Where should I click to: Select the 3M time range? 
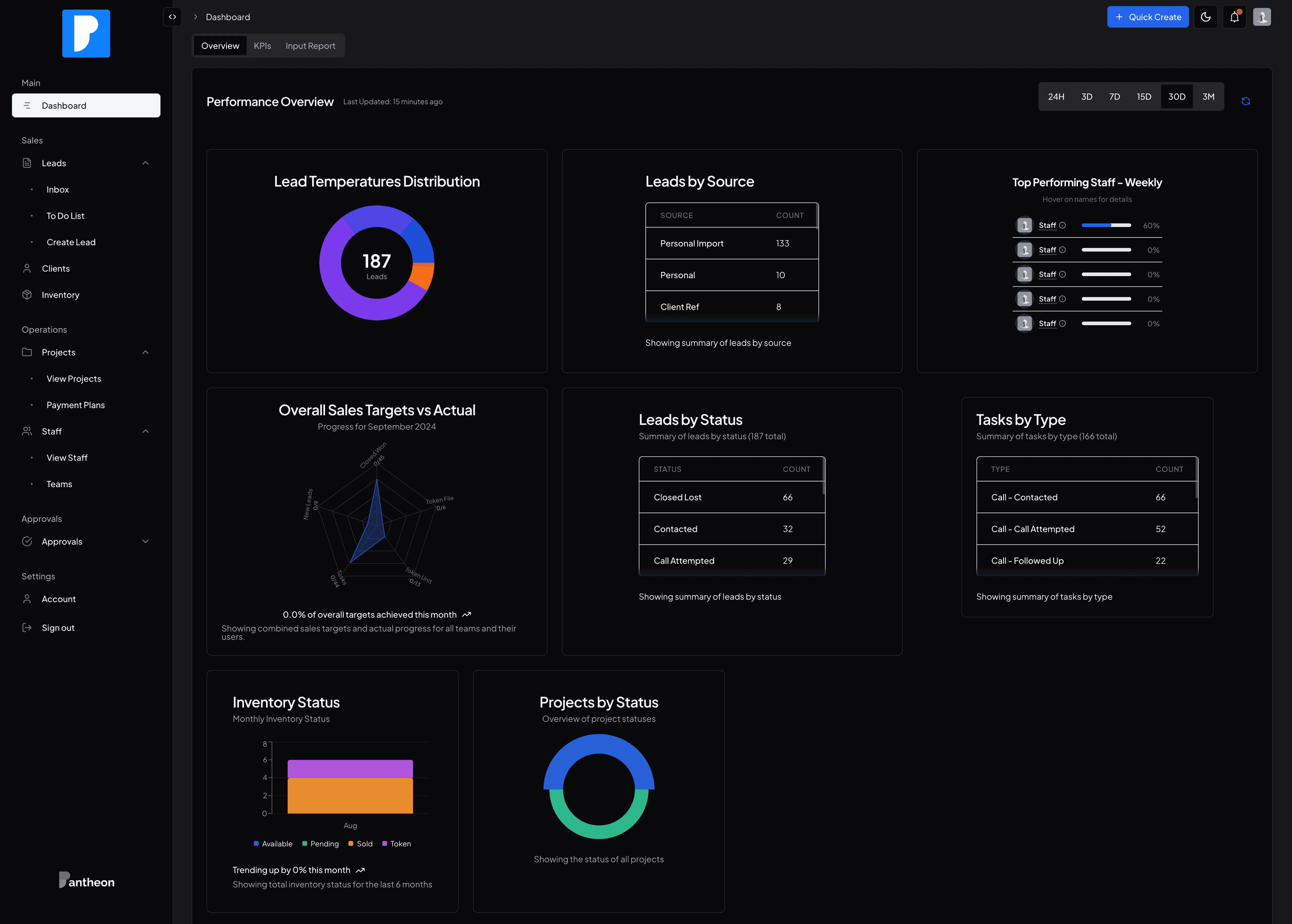click(1208, 97)
